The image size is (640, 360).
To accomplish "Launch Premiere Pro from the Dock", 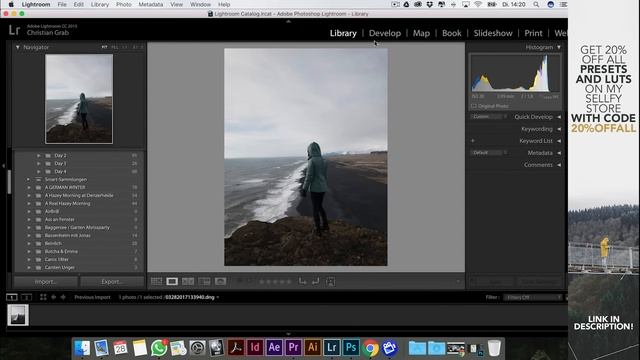I will coord(293,348).
